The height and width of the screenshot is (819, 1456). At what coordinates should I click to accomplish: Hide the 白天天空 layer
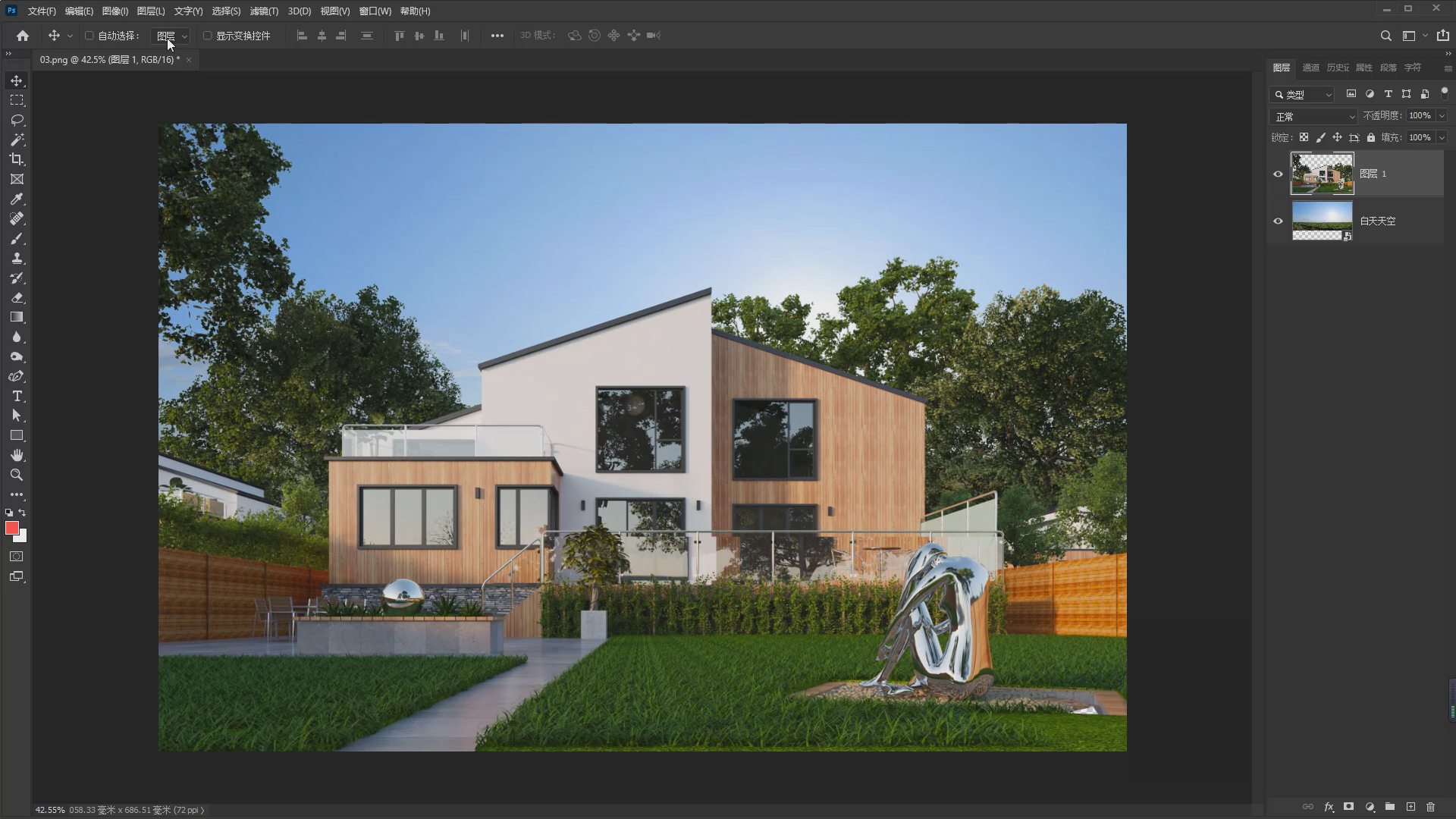(1278, 221)
